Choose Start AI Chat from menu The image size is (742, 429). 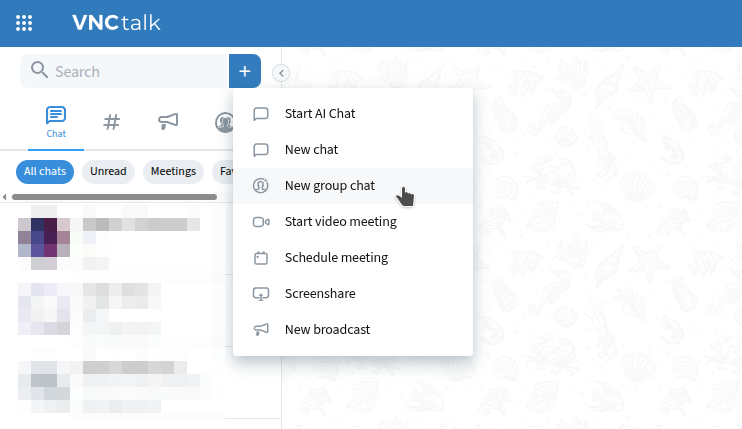click(x=320, y=114)
